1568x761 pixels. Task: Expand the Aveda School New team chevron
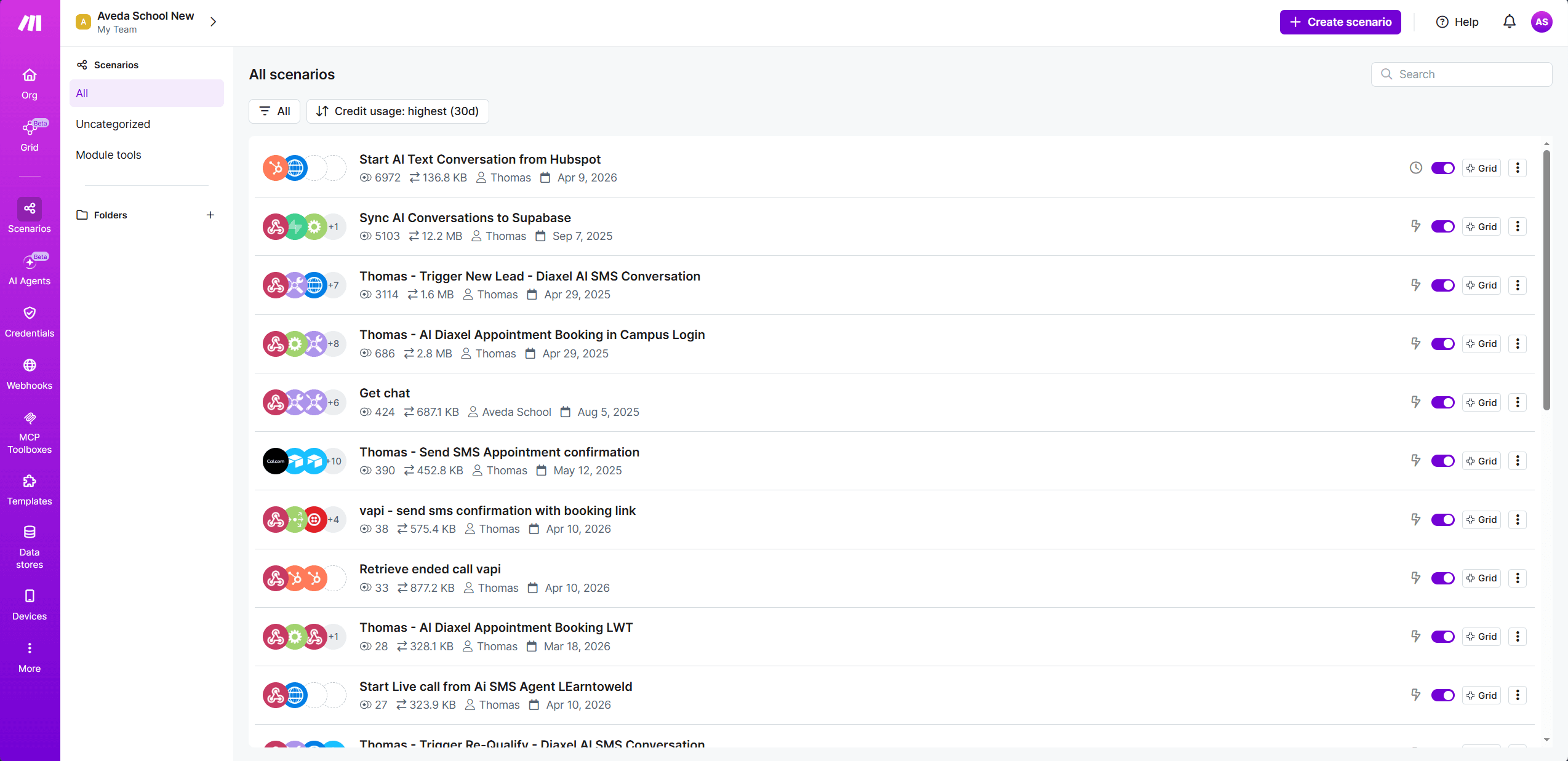point(214,22)
